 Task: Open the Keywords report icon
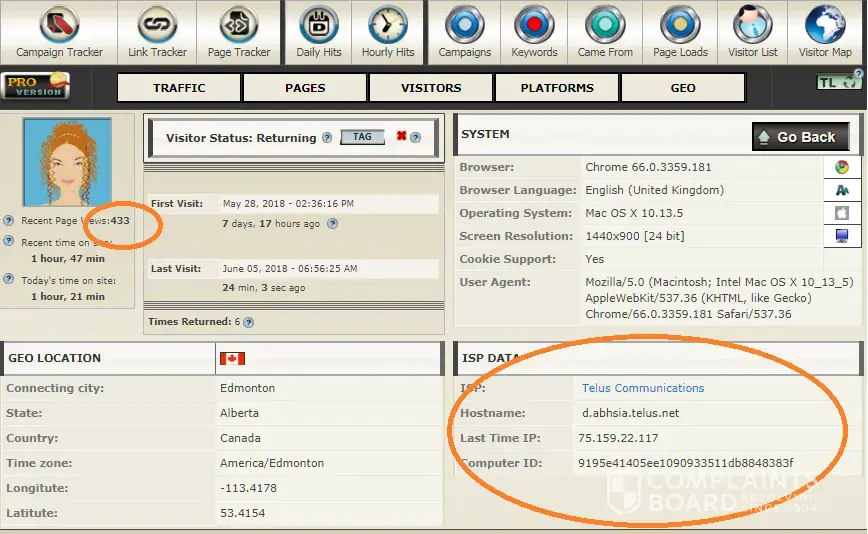point(534,32)
